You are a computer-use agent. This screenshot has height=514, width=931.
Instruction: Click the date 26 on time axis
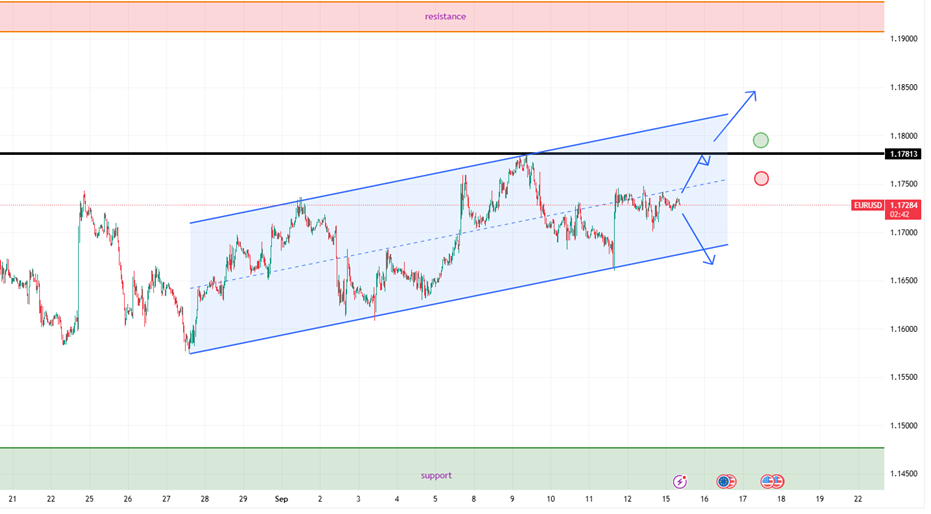tap(128, 499)
